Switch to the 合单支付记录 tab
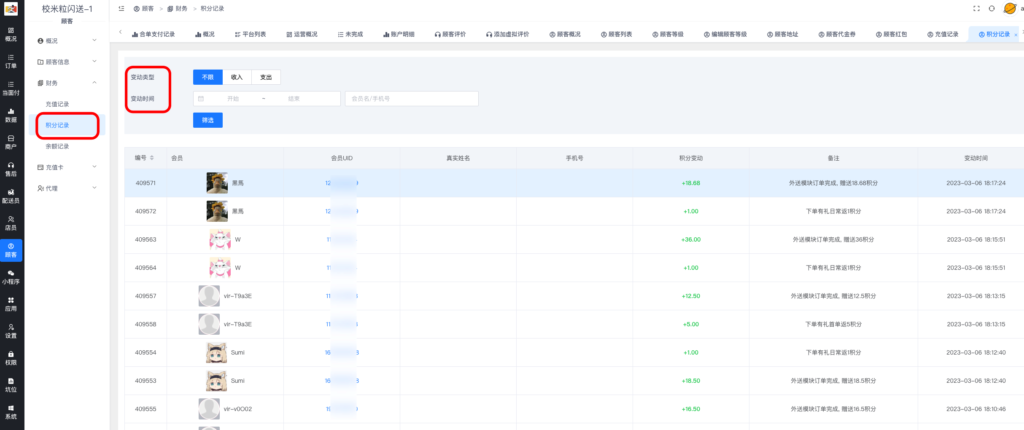 153,34
